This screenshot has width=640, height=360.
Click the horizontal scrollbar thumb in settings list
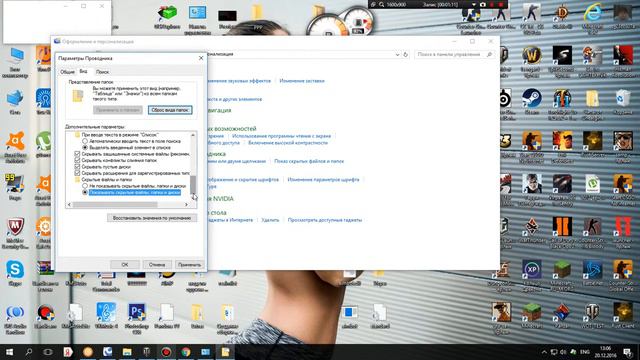[115, 204]
